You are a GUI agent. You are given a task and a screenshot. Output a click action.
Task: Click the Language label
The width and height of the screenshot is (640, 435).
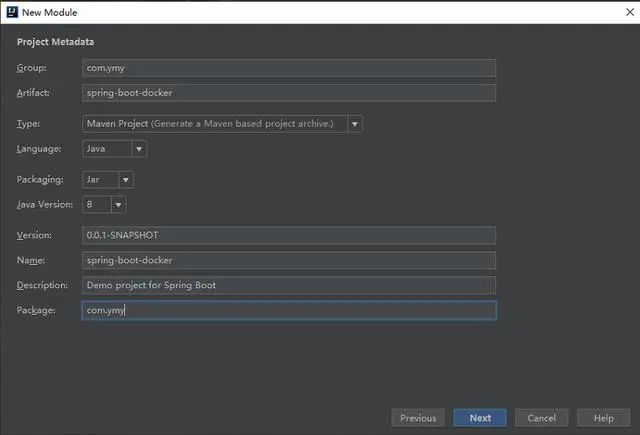(39, 149)
